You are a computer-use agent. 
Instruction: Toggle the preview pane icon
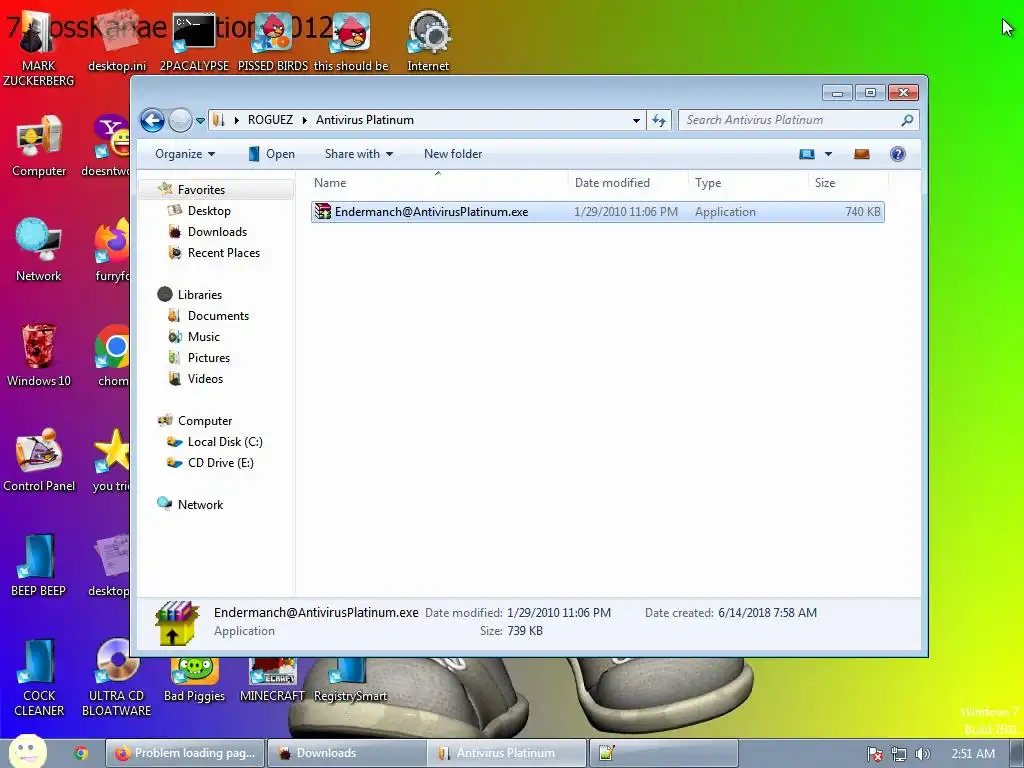(862, 154)
